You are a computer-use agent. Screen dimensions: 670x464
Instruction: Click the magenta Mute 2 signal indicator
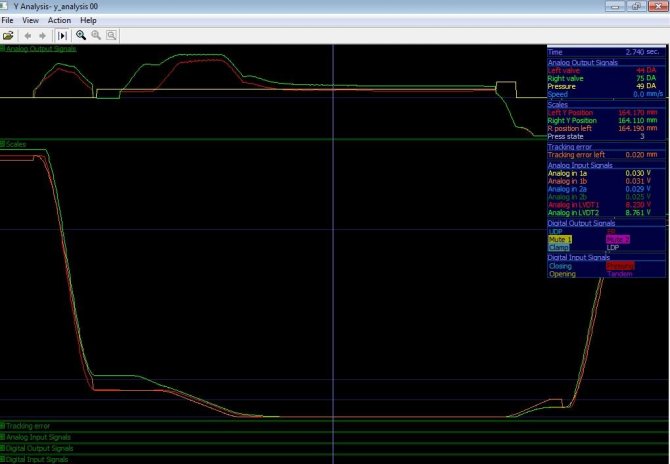pos(618,239)
